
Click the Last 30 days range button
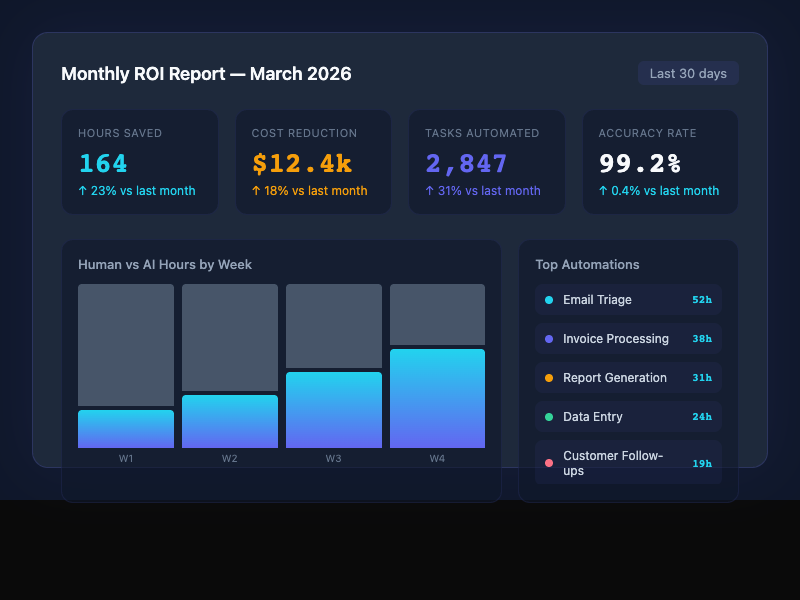(x=688, y=73)
